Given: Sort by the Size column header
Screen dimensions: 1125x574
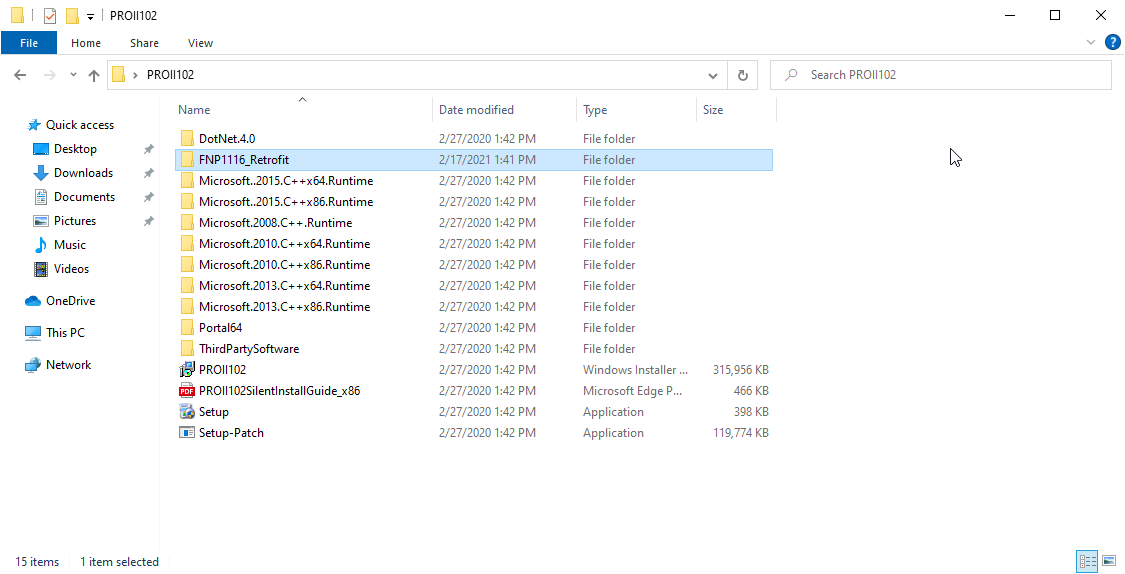Looking at the screenshot, I should 713,110.
